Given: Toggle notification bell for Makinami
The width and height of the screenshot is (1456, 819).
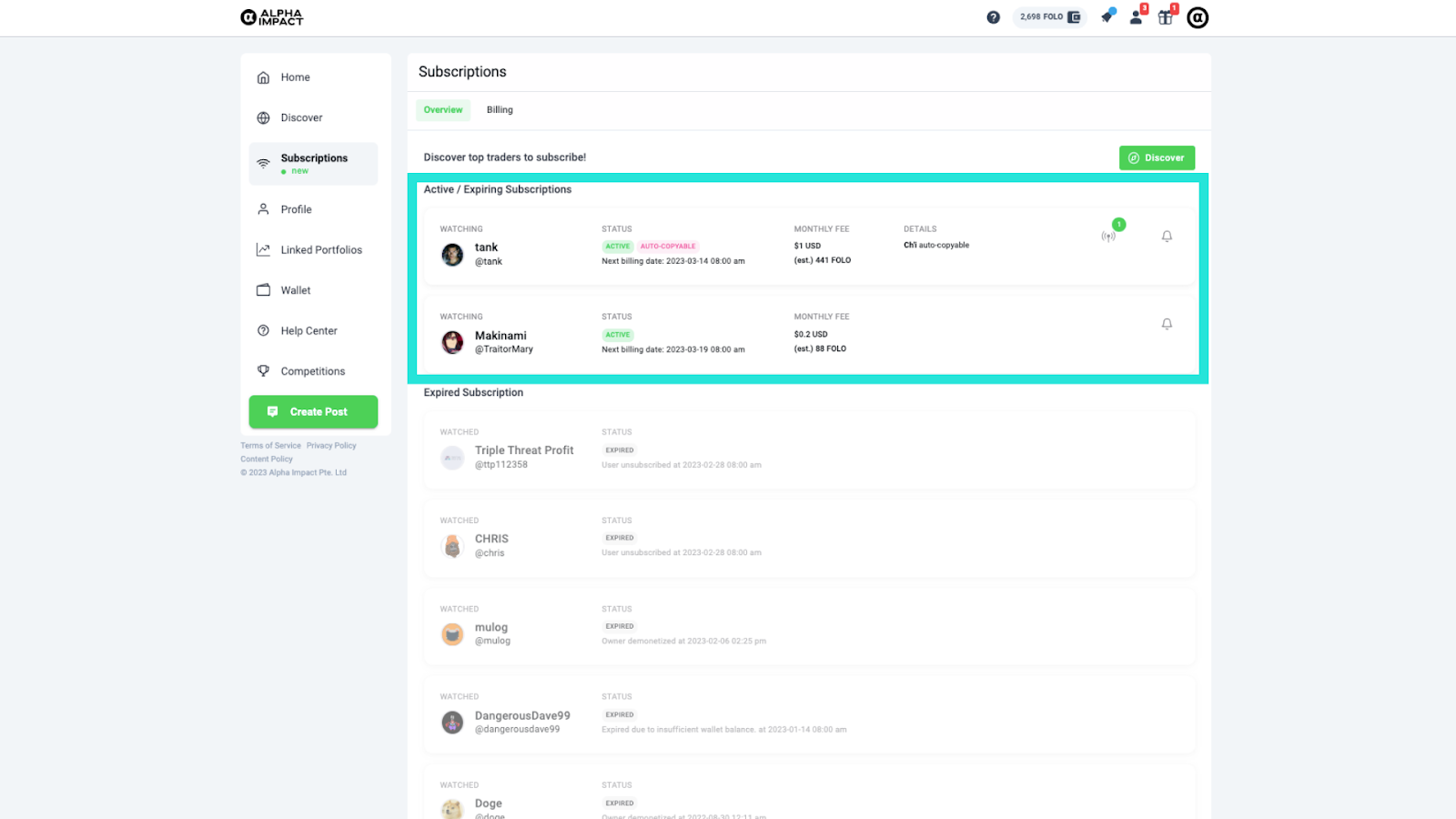Looking at the screenshot, I should point(1167,324).
